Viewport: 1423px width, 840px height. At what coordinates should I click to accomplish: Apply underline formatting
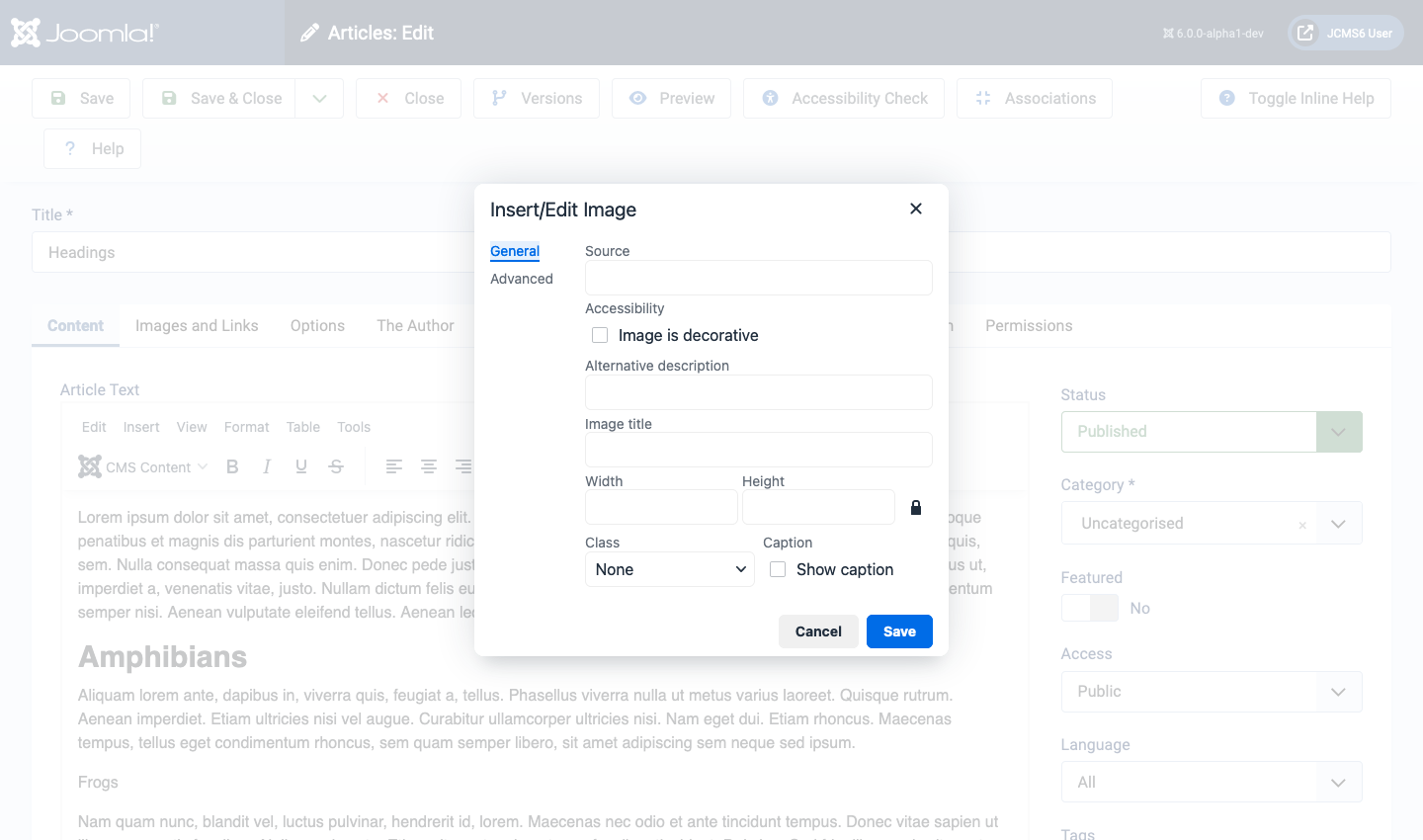click(301, 466)
